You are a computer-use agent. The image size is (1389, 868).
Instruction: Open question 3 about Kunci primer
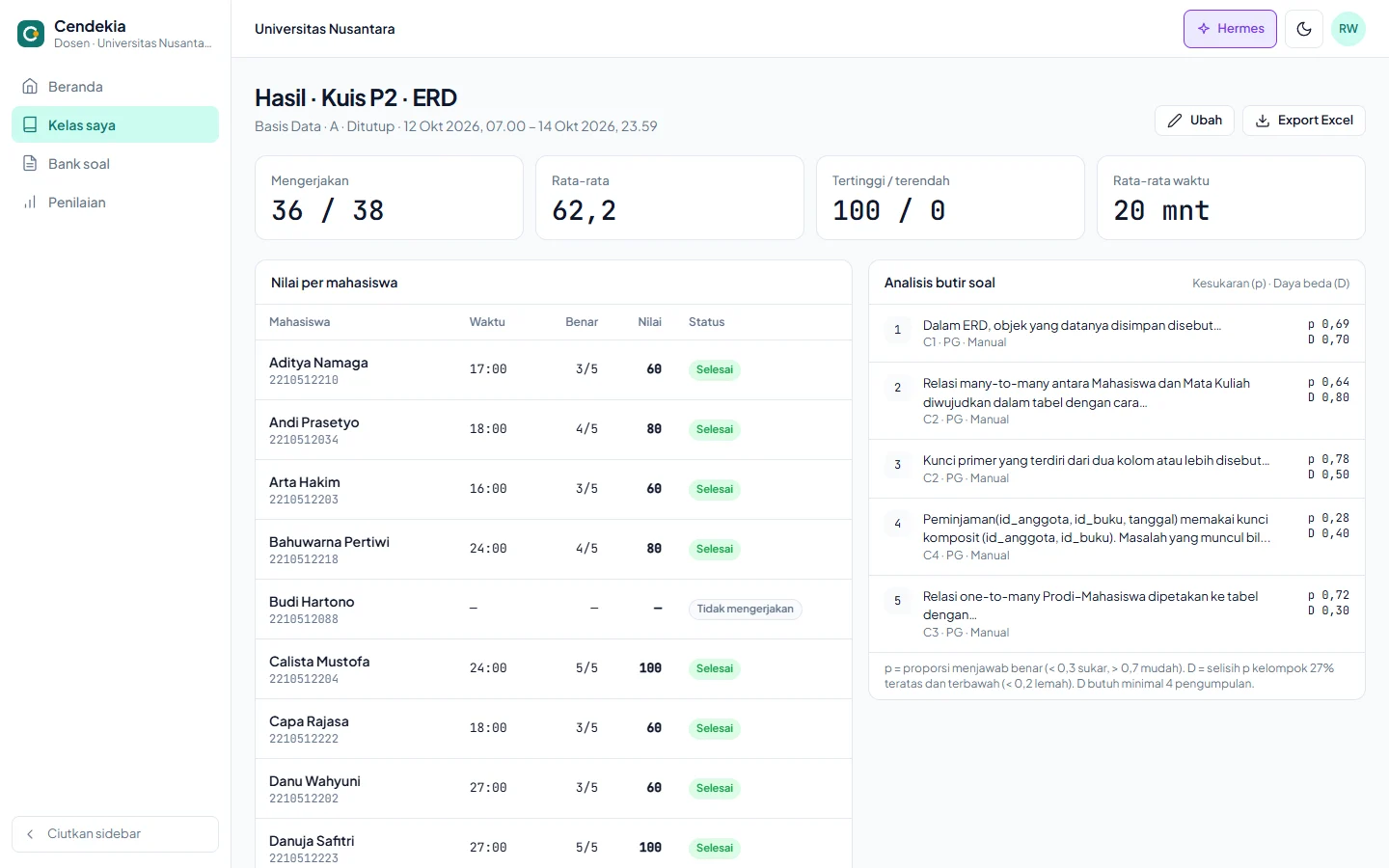point(1117,469)
